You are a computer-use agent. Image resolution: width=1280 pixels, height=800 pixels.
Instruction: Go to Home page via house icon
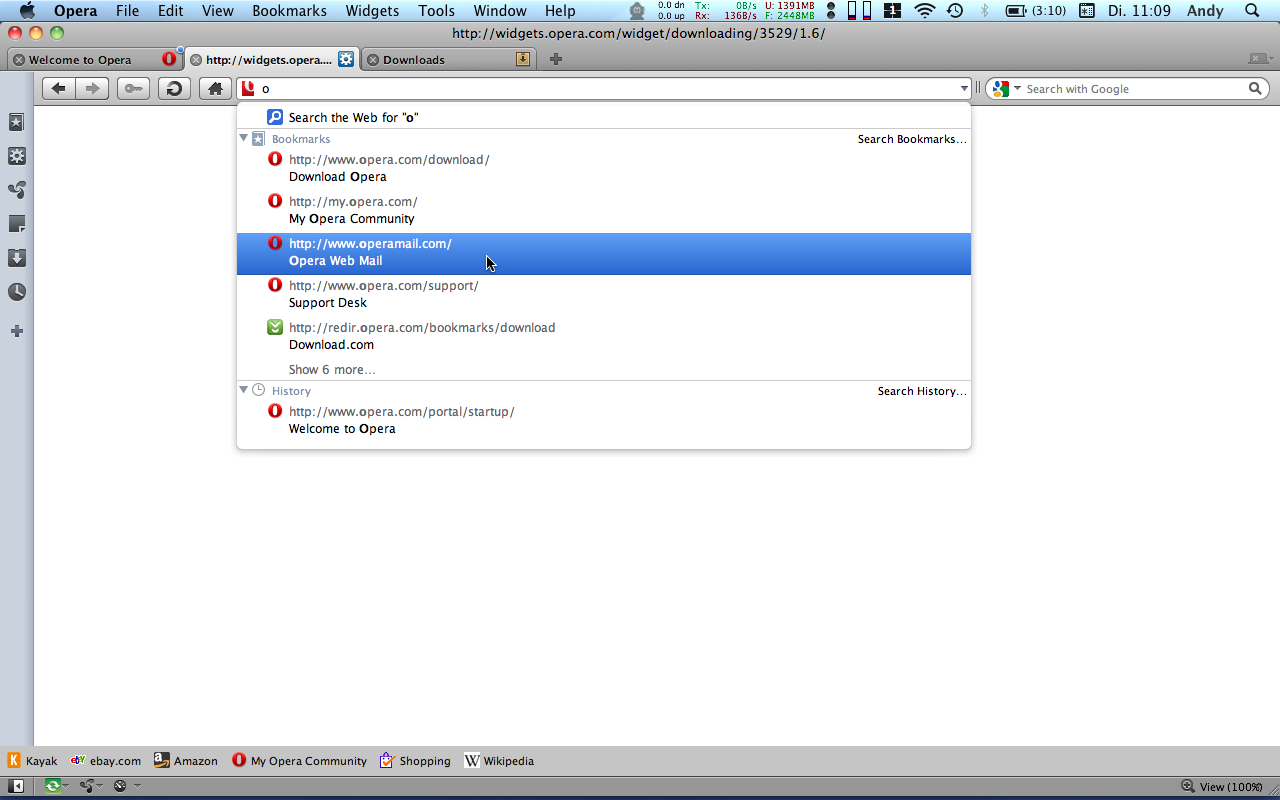[215, 89]
